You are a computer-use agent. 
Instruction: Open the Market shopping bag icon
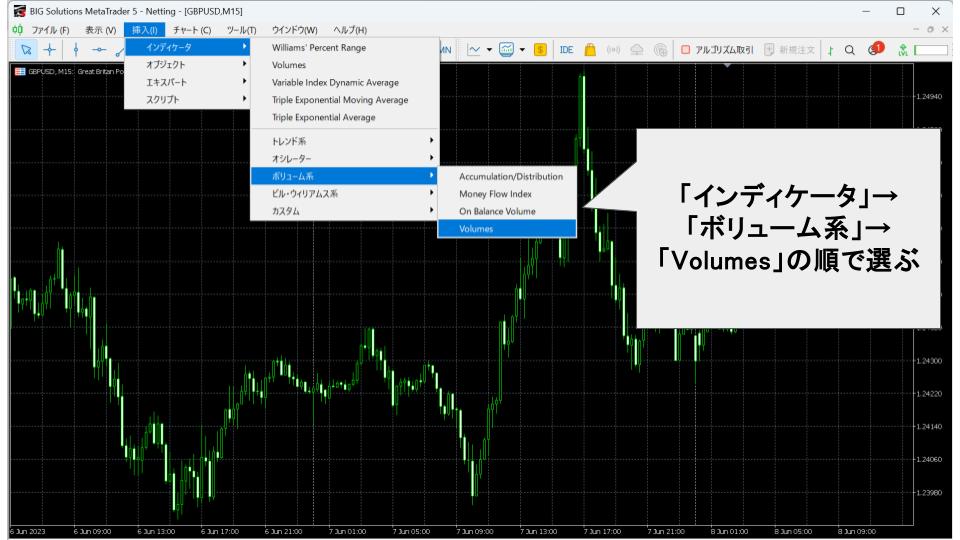[x=590, y=50]
